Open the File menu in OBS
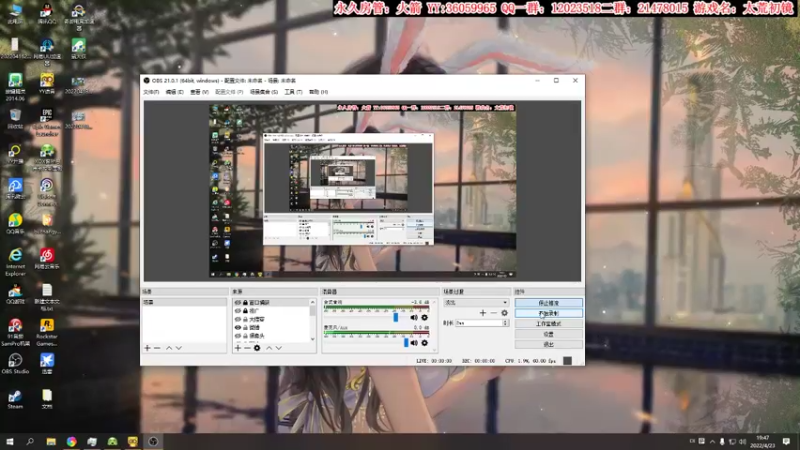This screenshot has height=450, width=800. pos(151,92)
